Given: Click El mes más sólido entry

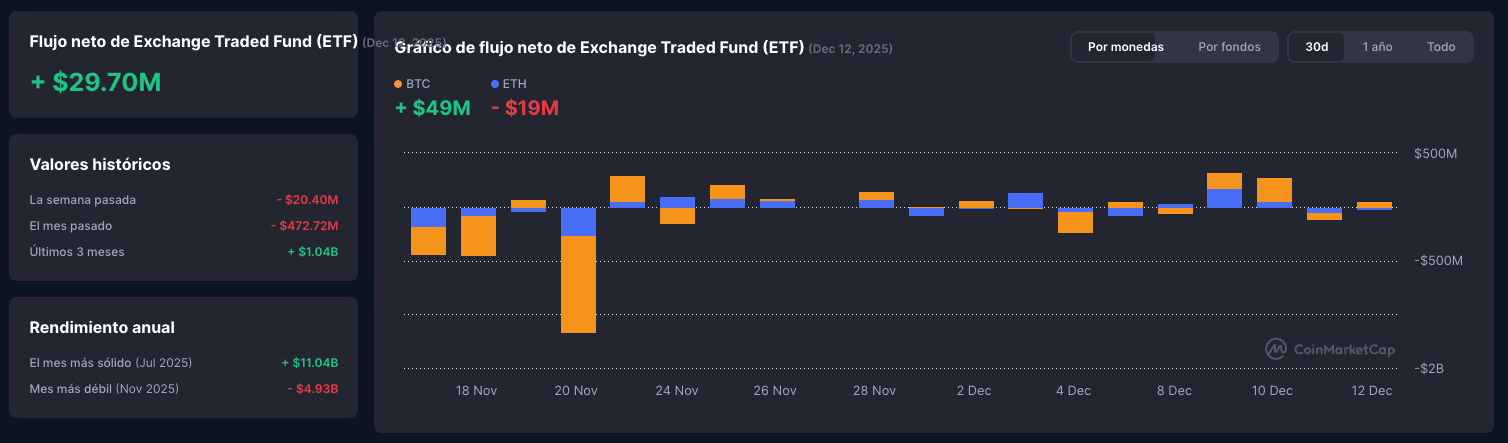Looking at the screenshot, I should [x=111, y=362].
